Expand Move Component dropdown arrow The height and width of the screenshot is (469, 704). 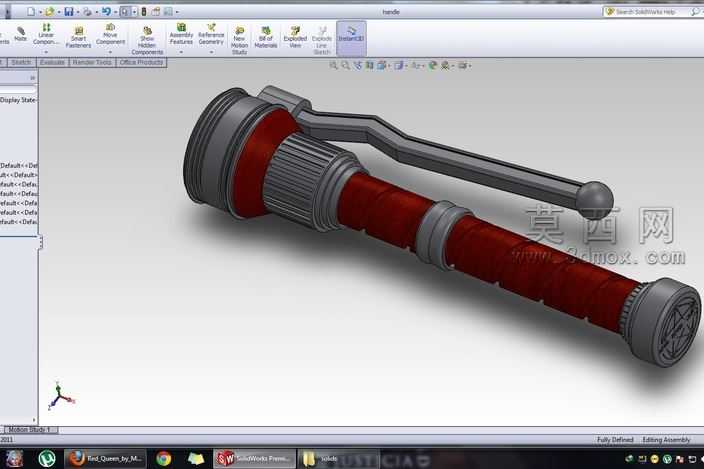pyautogui.click(x=110, y=52)
